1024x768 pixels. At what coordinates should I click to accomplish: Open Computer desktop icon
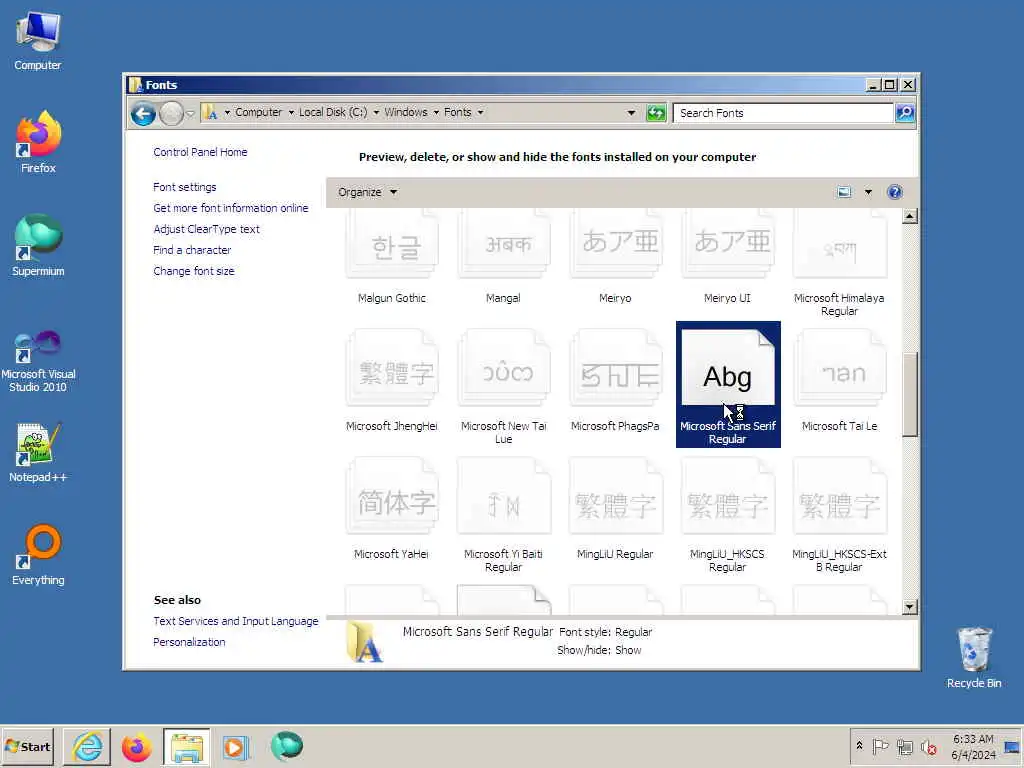point(38,40)
